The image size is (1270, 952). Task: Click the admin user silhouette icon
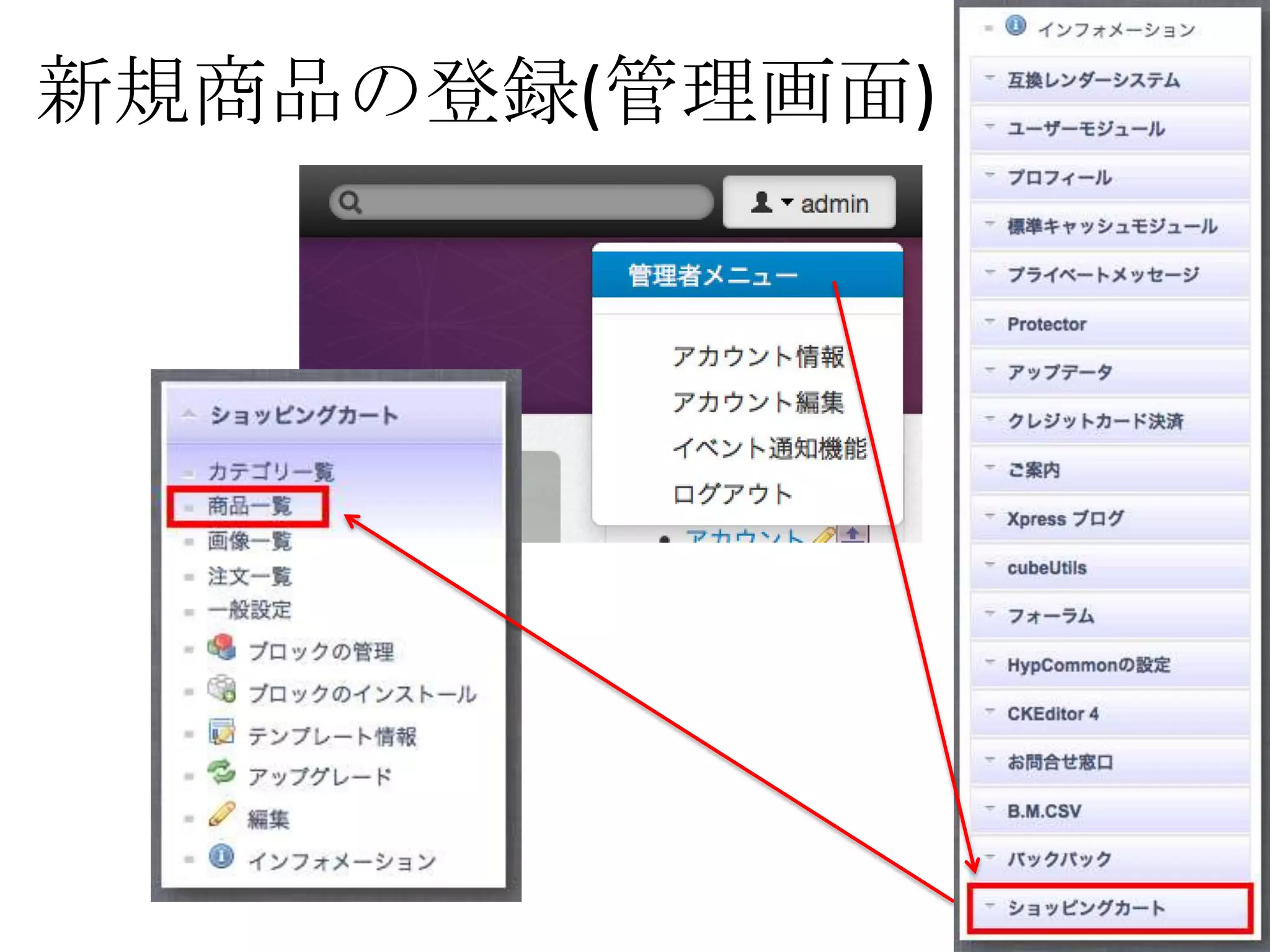click(762, 202)
